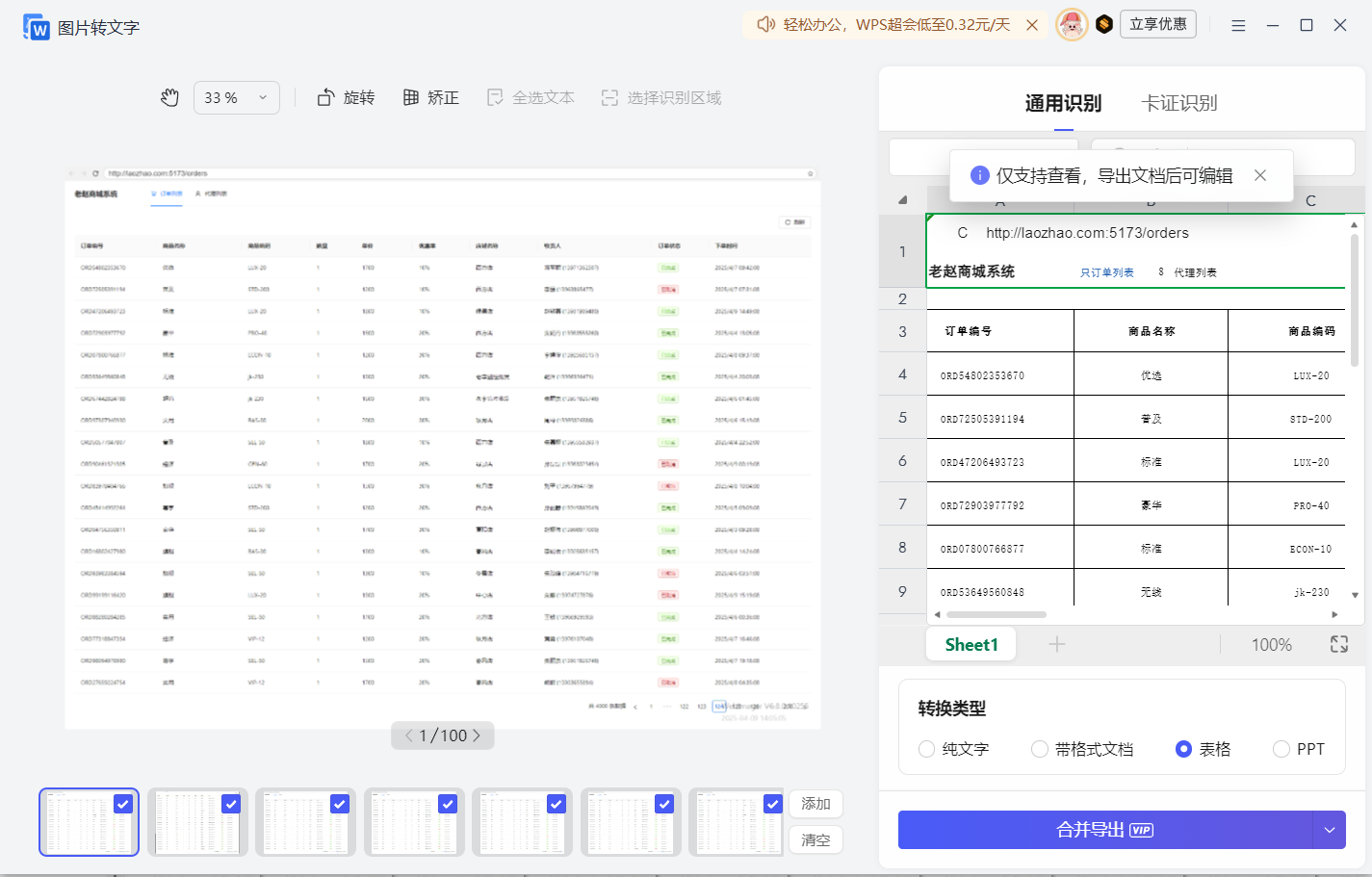Click the 添加 button

815,804
